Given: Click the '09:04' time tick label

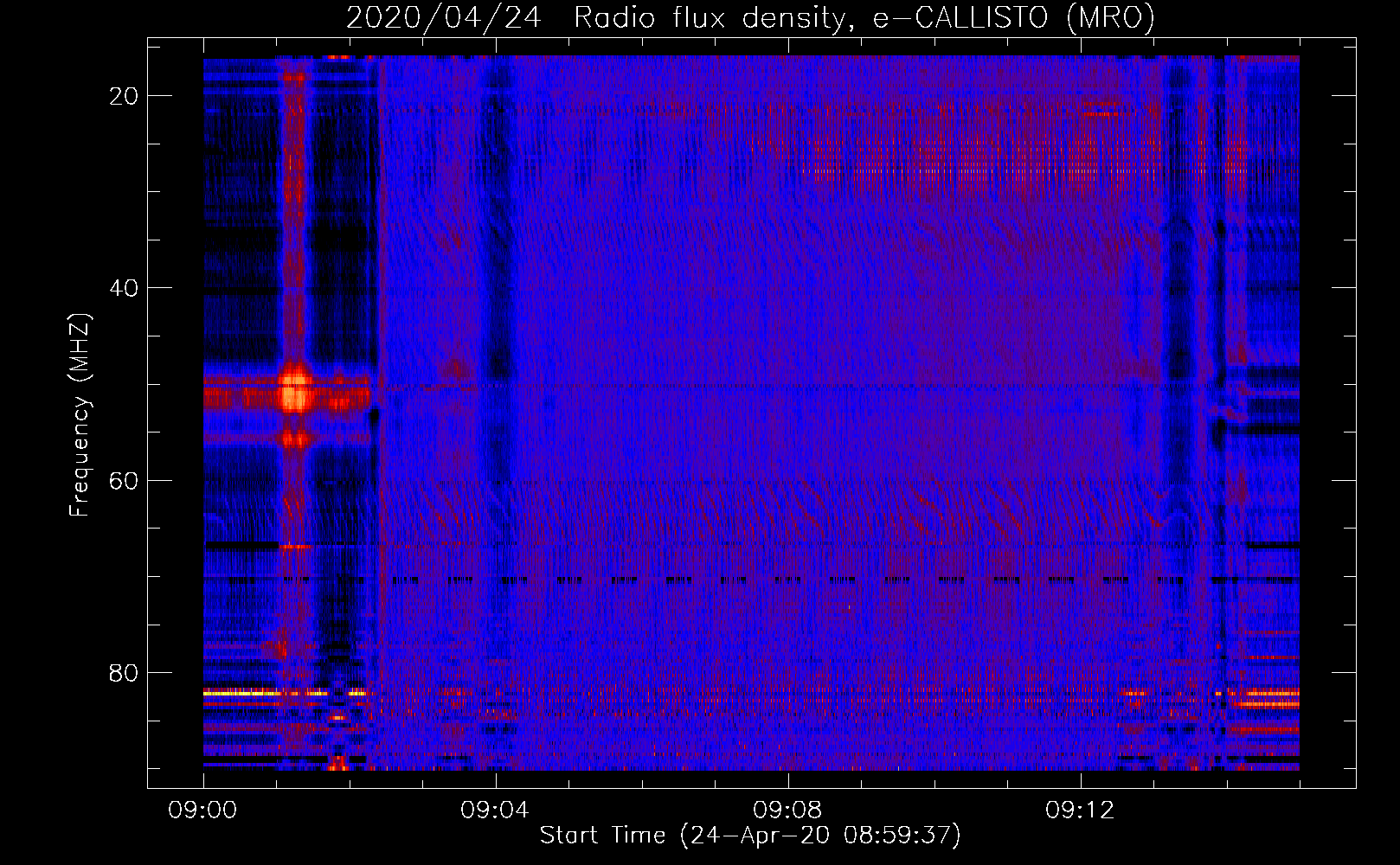Looking at the screenshot, I should tap(495, 811).
